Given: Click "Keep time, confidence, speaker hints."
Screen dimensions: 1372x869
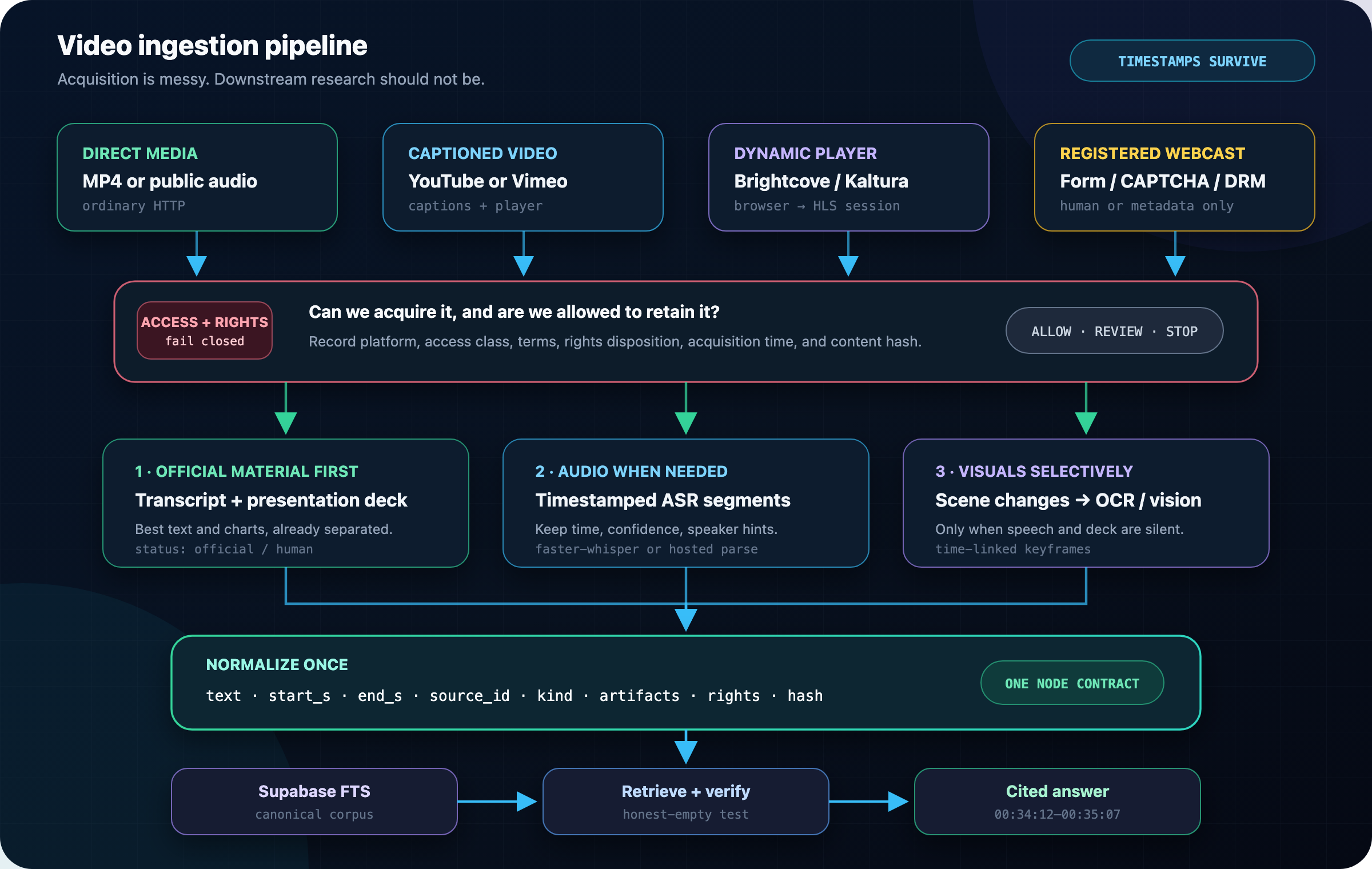Looking at the screenshot, I should tap(656, 529).
